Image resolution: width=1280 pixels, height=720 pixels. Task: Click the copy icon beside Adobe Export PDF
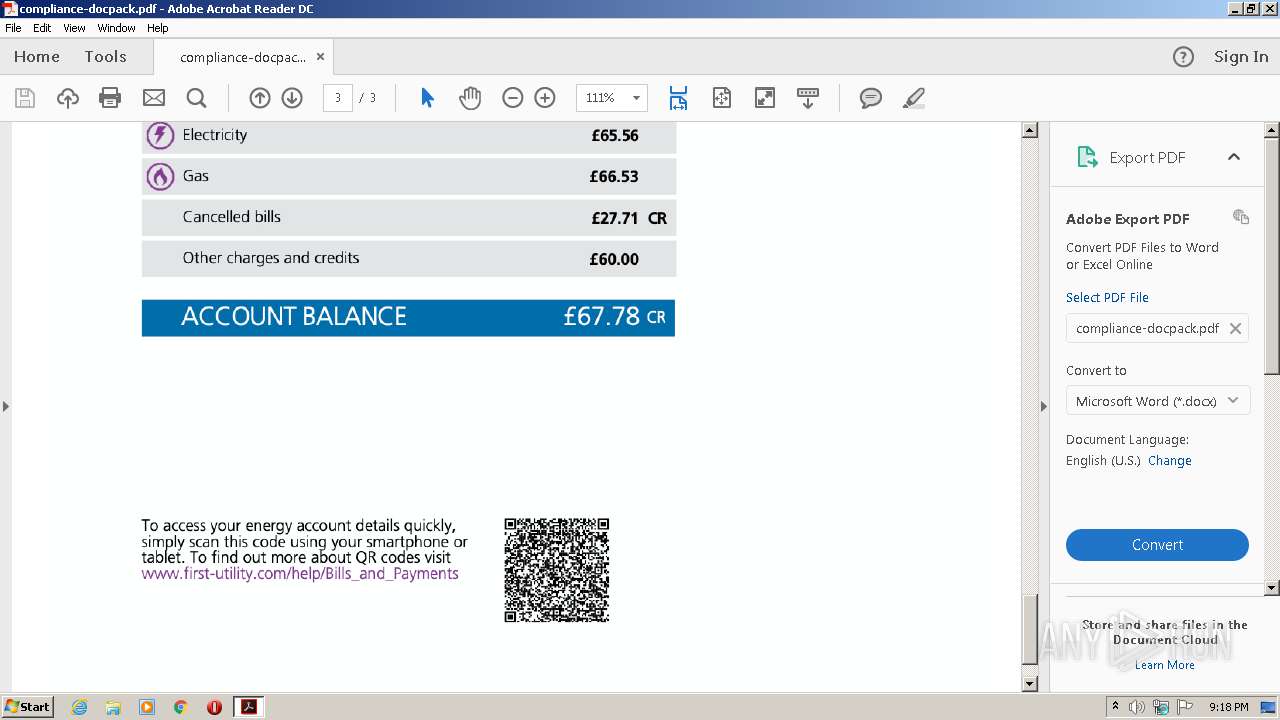1241,217
